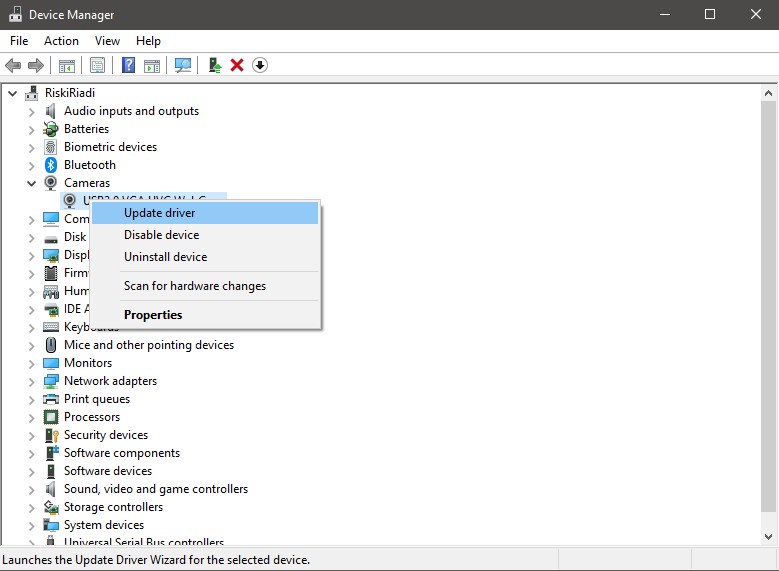Open the Help menu
Screen dimensions: 779x571
click(148, 41)
